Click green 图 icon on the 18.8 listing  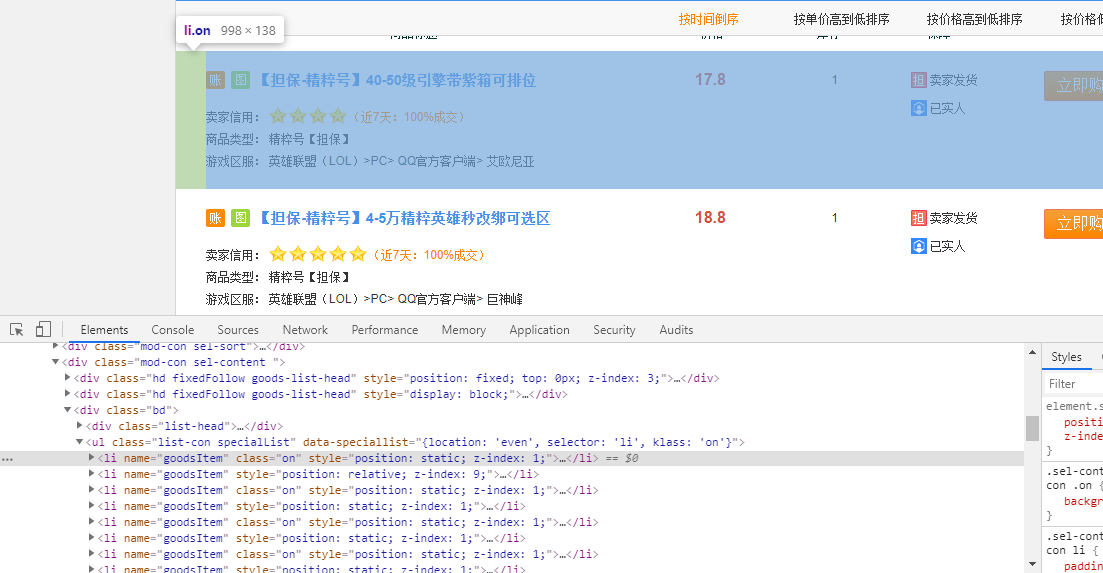click(x=241, y=218)
